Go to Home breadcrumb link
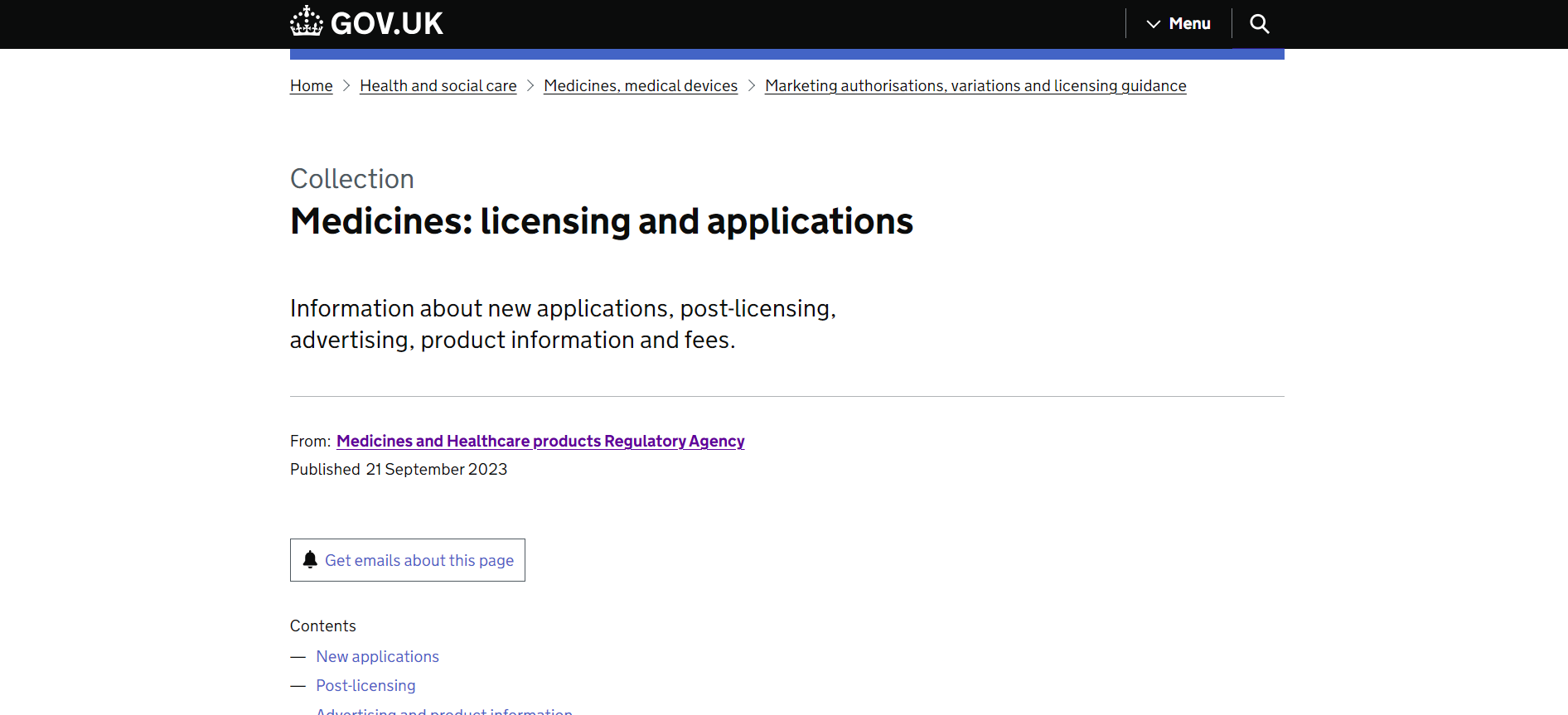The image size is (1568, 715). 311,86
